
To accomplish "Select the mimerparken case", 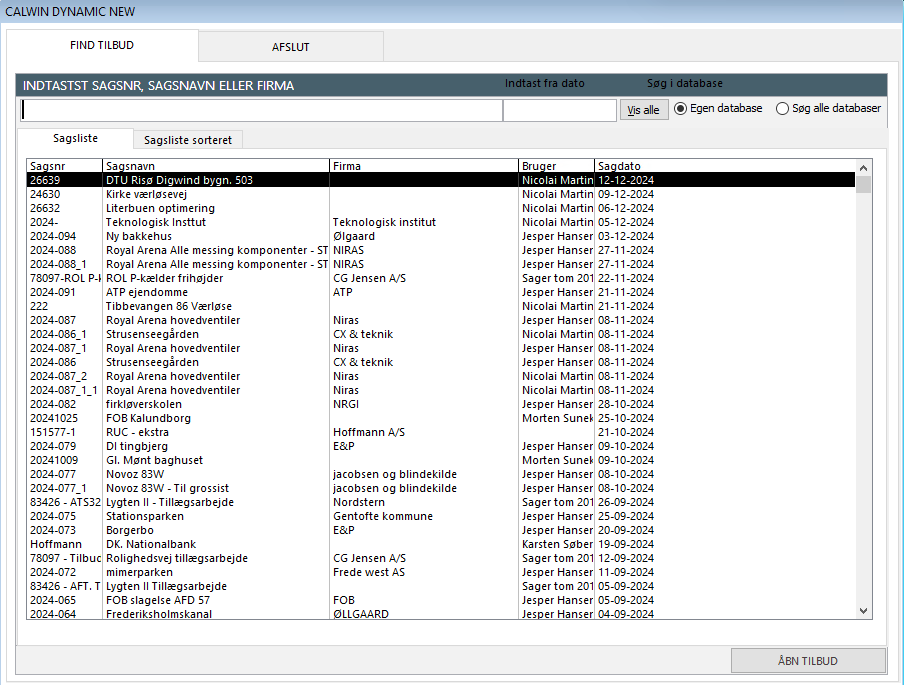I will pos(441,572).
